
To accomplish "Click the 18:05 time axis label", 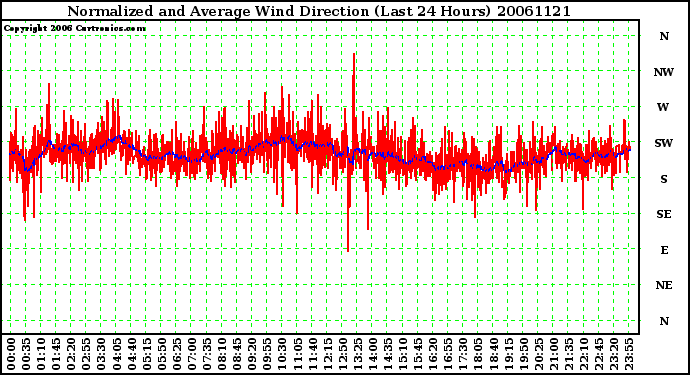I will 478,354.
